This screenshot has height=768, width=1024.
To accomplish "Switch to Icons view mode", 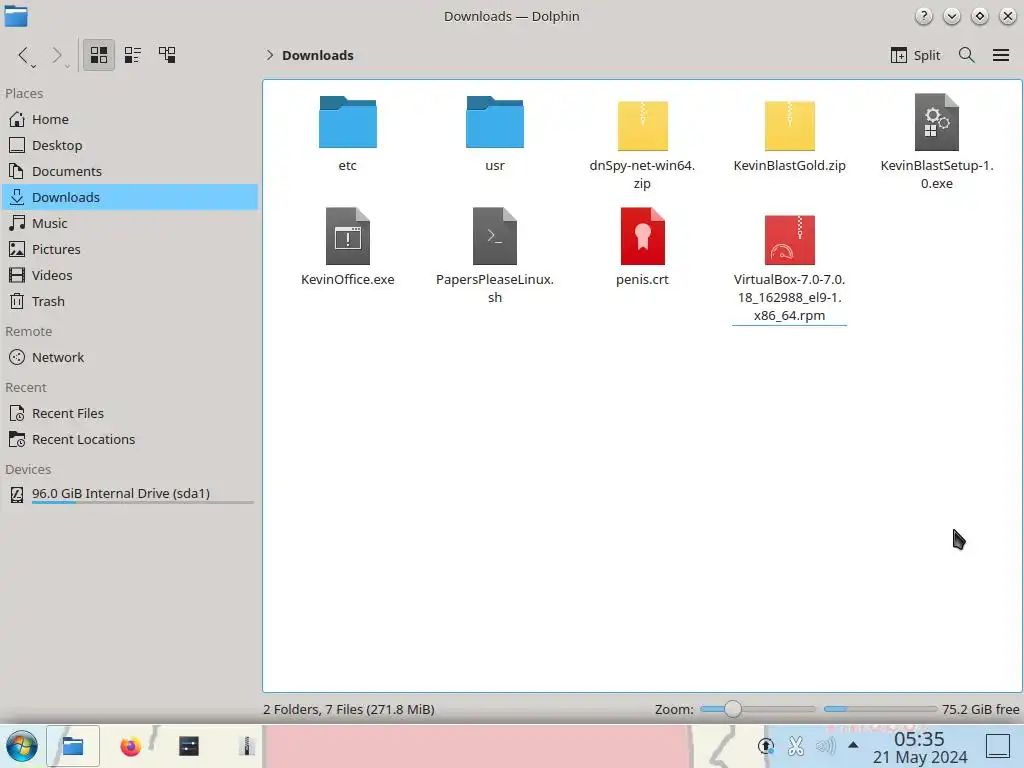I will coord(99,55).
